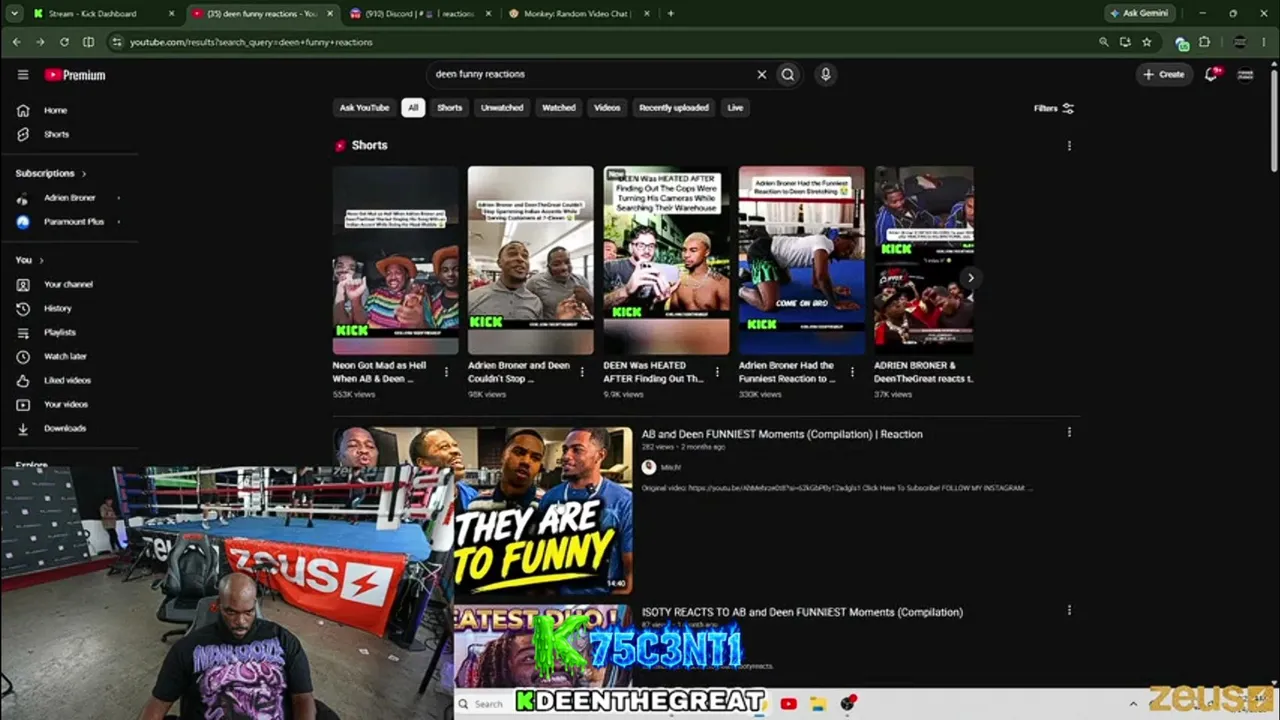Open the Chrome extensions puzzle icon
This screenshot has height=720, width=1280.
1204,42
